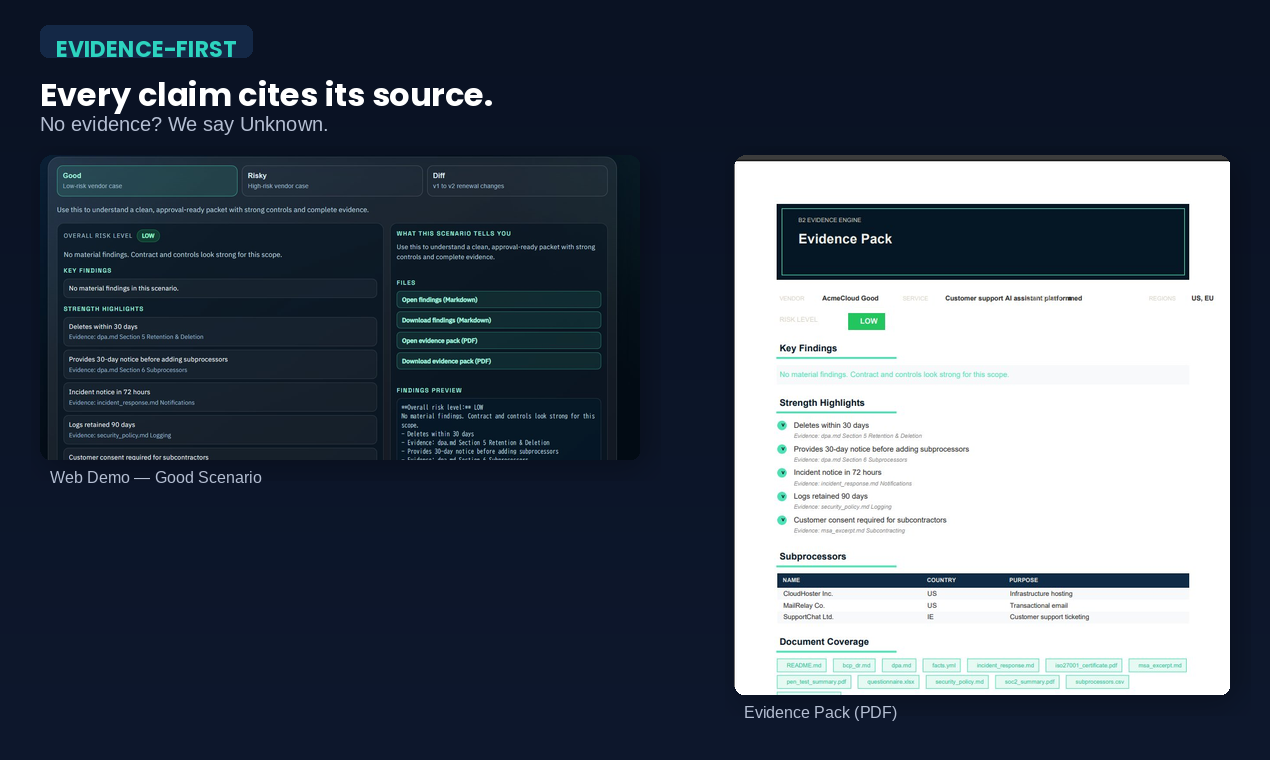Select security_policy.md in Document Coverage

click(x=956, y=681)
